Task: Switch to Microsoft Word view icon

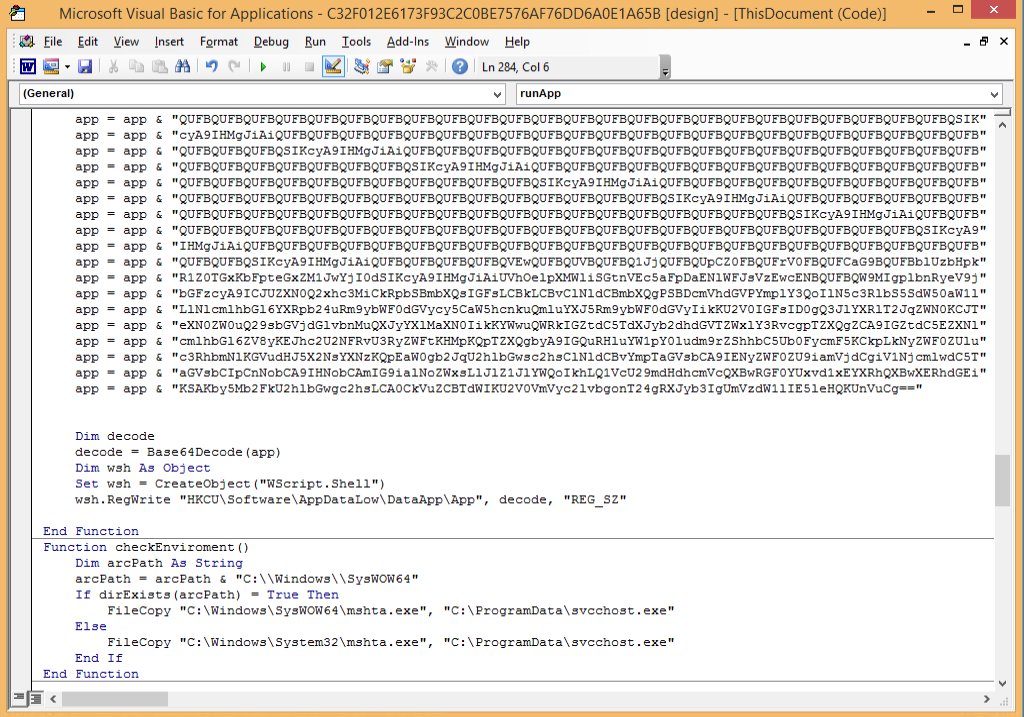Action: pos(28,67)
